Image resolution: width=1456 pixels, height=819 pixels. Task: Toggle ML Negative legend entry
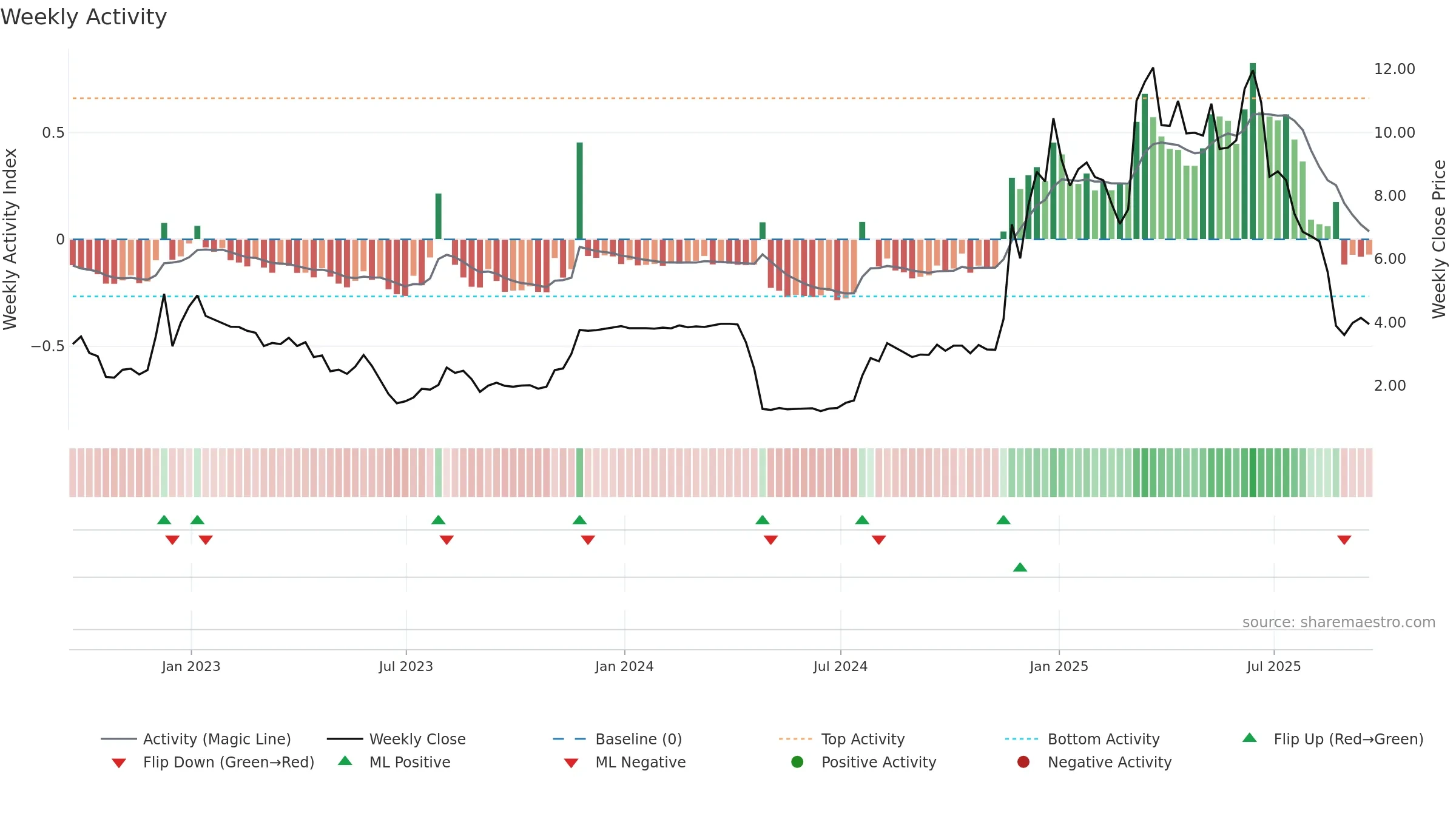(x=624, y=762)
